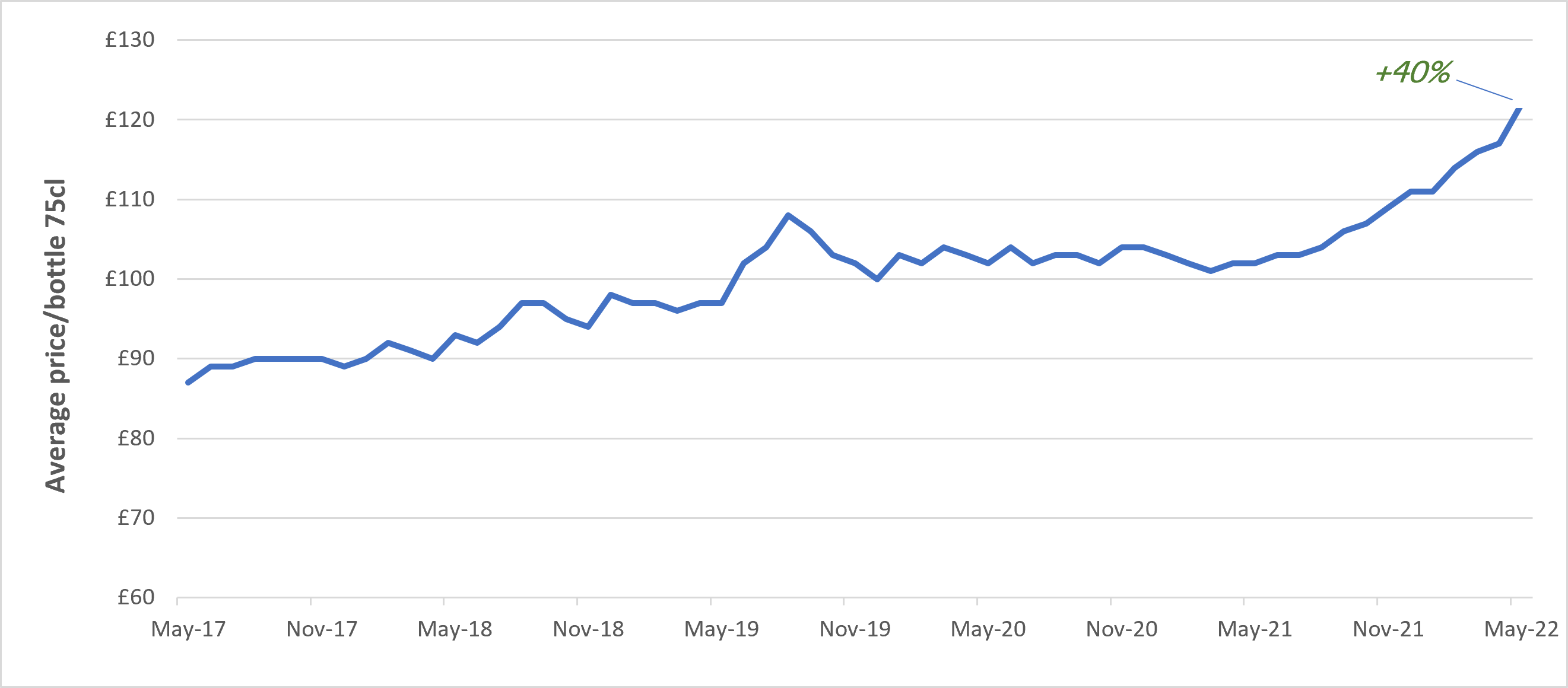
Task: Select the Nov-18 x-axis label
Action: 588,630
